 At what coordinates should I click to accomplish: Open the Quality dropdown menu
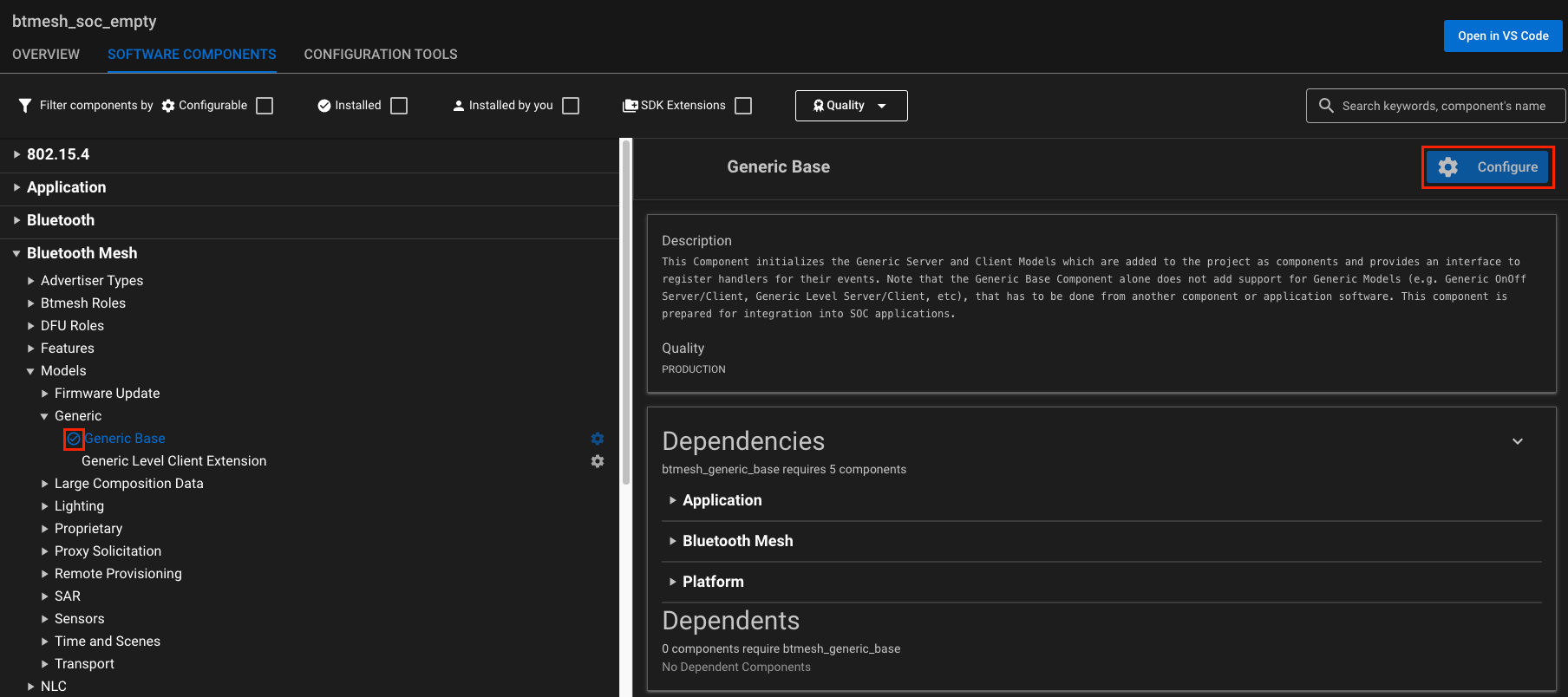point(851,106)
